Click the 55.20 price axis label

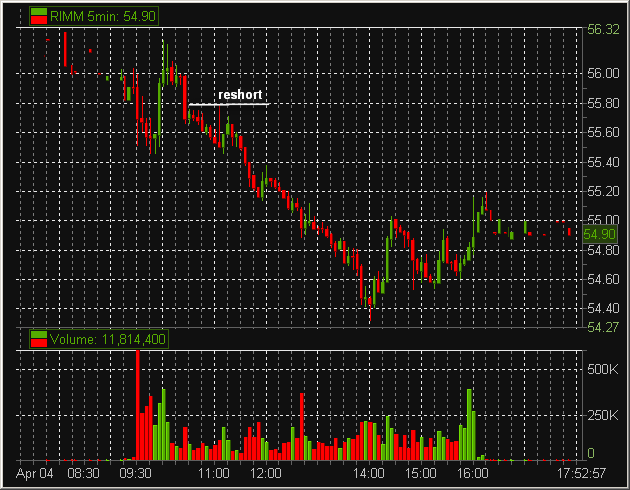[603, 192]
